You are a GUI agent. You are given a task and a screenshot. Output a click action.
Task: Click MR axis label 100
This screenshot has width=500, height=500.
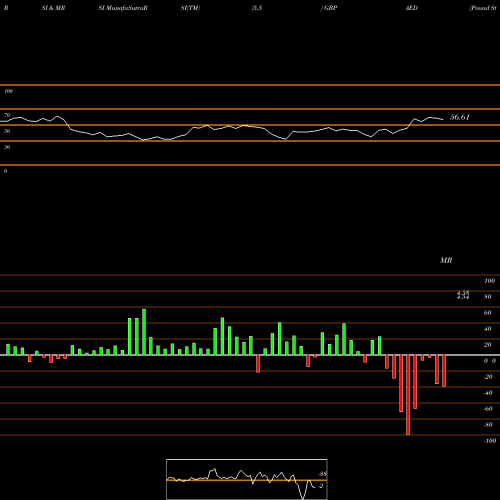click(489, 281)
